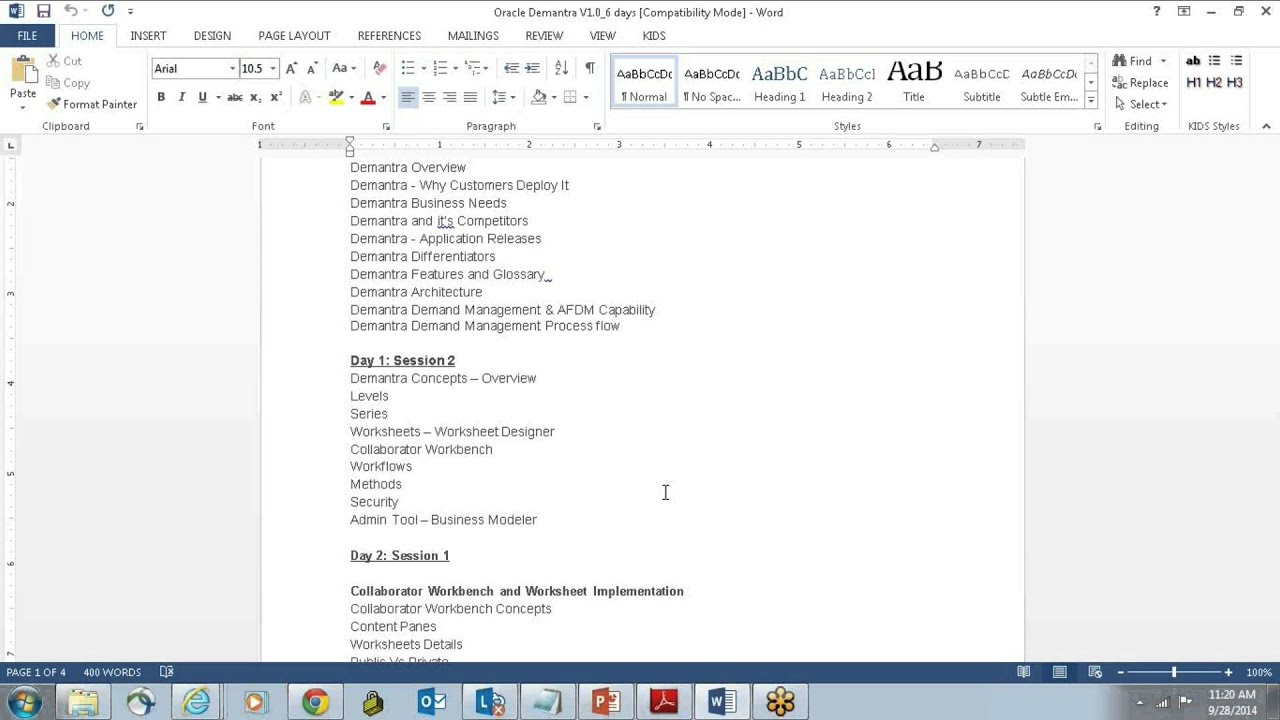
Task: Toggle italic formatting
Action: pos(181,97)
